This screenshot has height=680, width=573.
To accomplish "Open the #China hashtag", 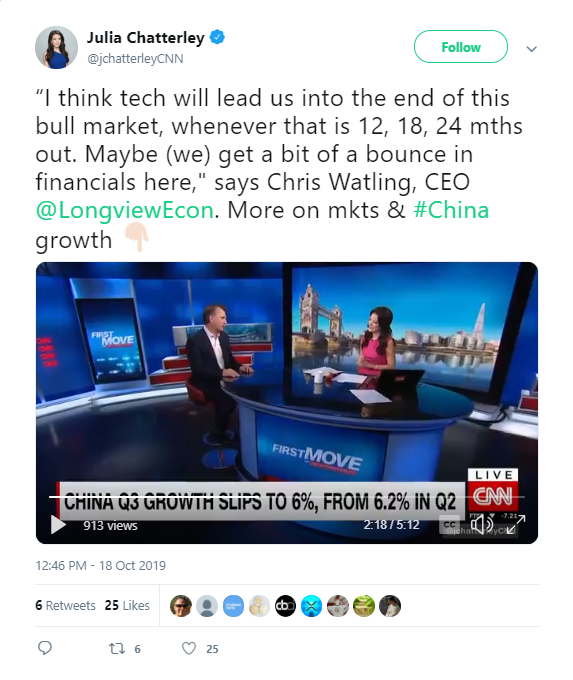I will (x=451, y=210).
